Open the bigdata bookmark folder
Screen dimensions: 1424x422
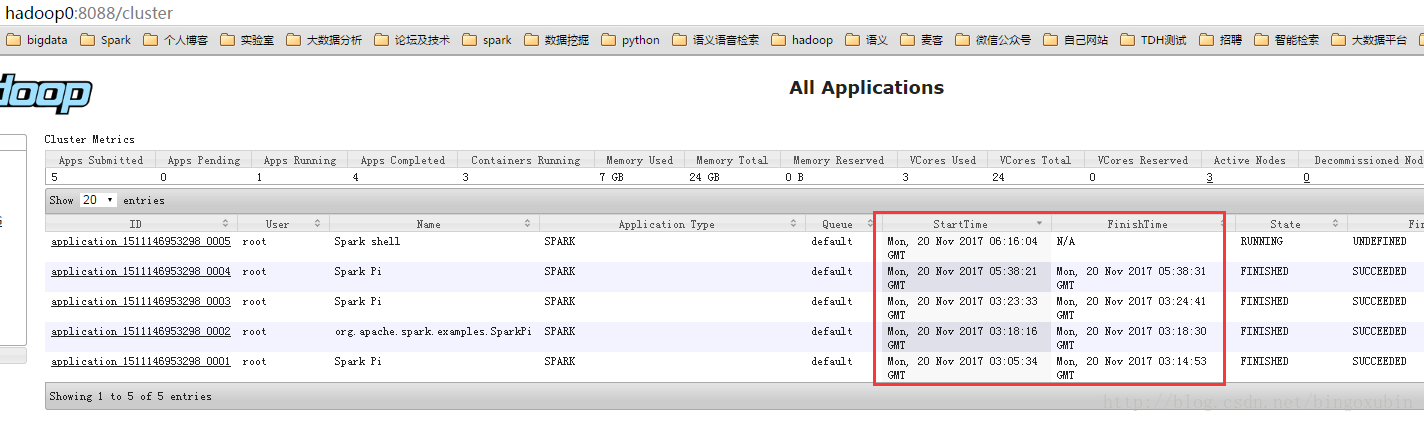(x=38, y=40)
